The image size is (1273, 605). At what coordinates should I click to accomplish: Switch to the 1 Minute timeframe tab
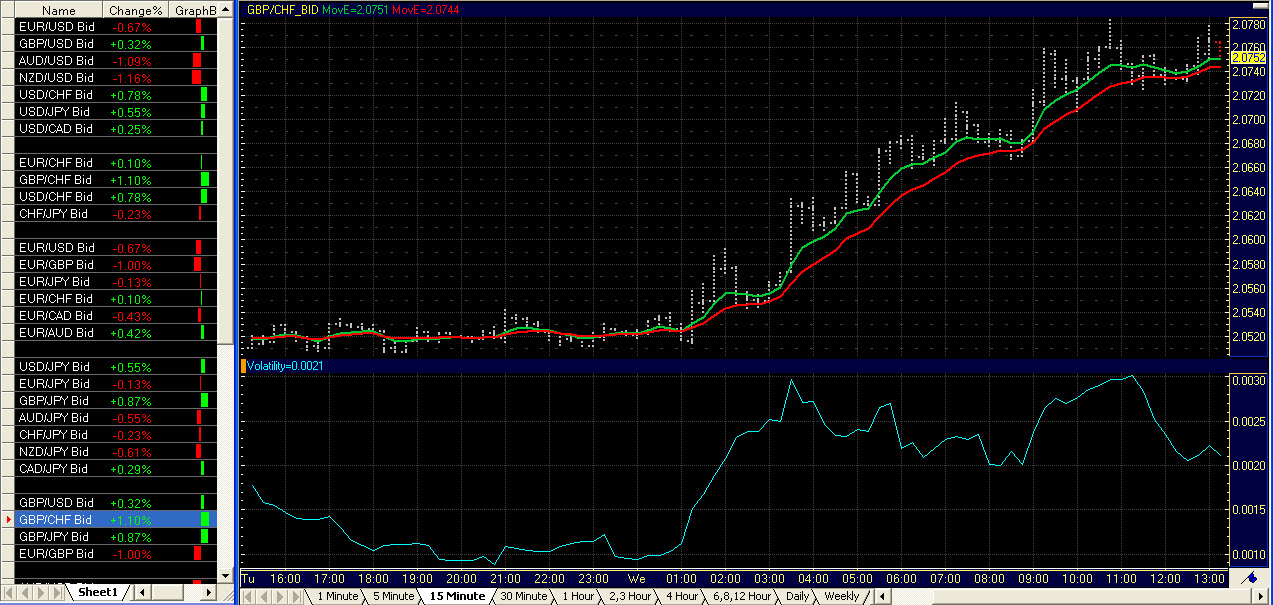pos(337,597)
